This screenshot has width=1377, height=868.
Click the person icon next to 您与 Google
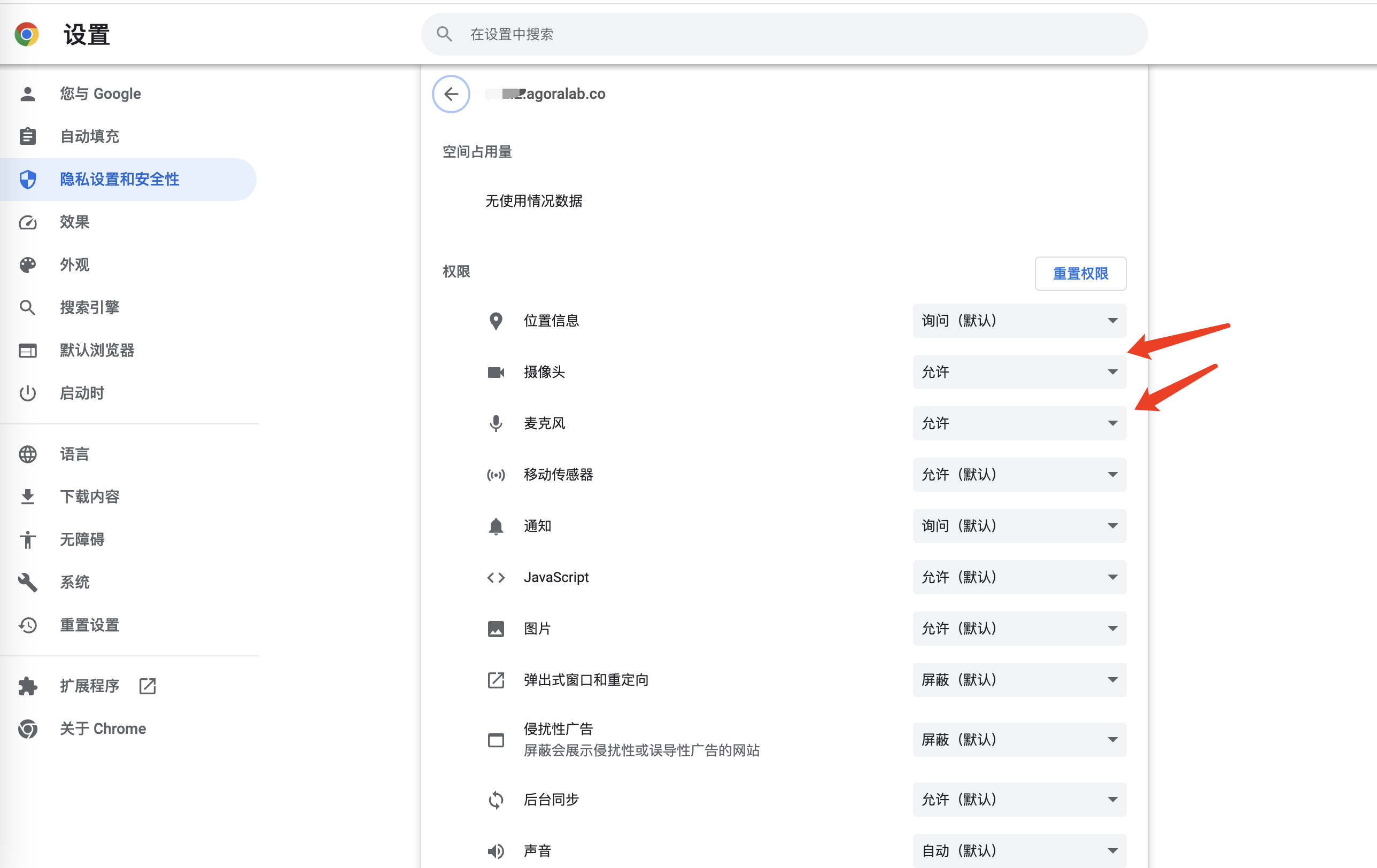point(27,94)
